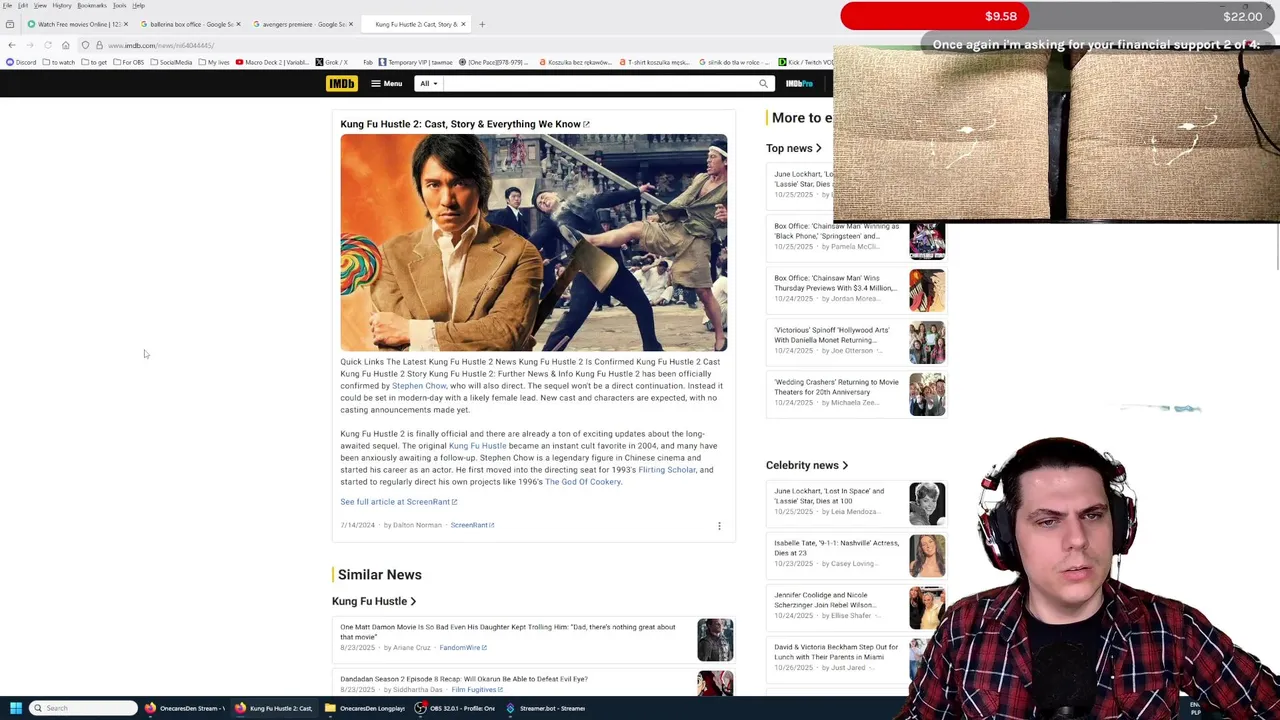The height and width of the screenshot is (720, 1280).
Task: Click the IMDb search input field
Action: pos(600,84)
